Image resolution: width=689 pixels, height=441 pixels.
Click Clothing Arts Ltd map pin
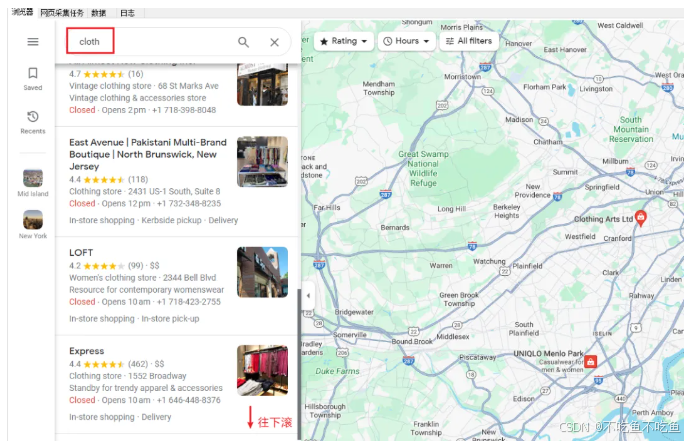(641, 218)
